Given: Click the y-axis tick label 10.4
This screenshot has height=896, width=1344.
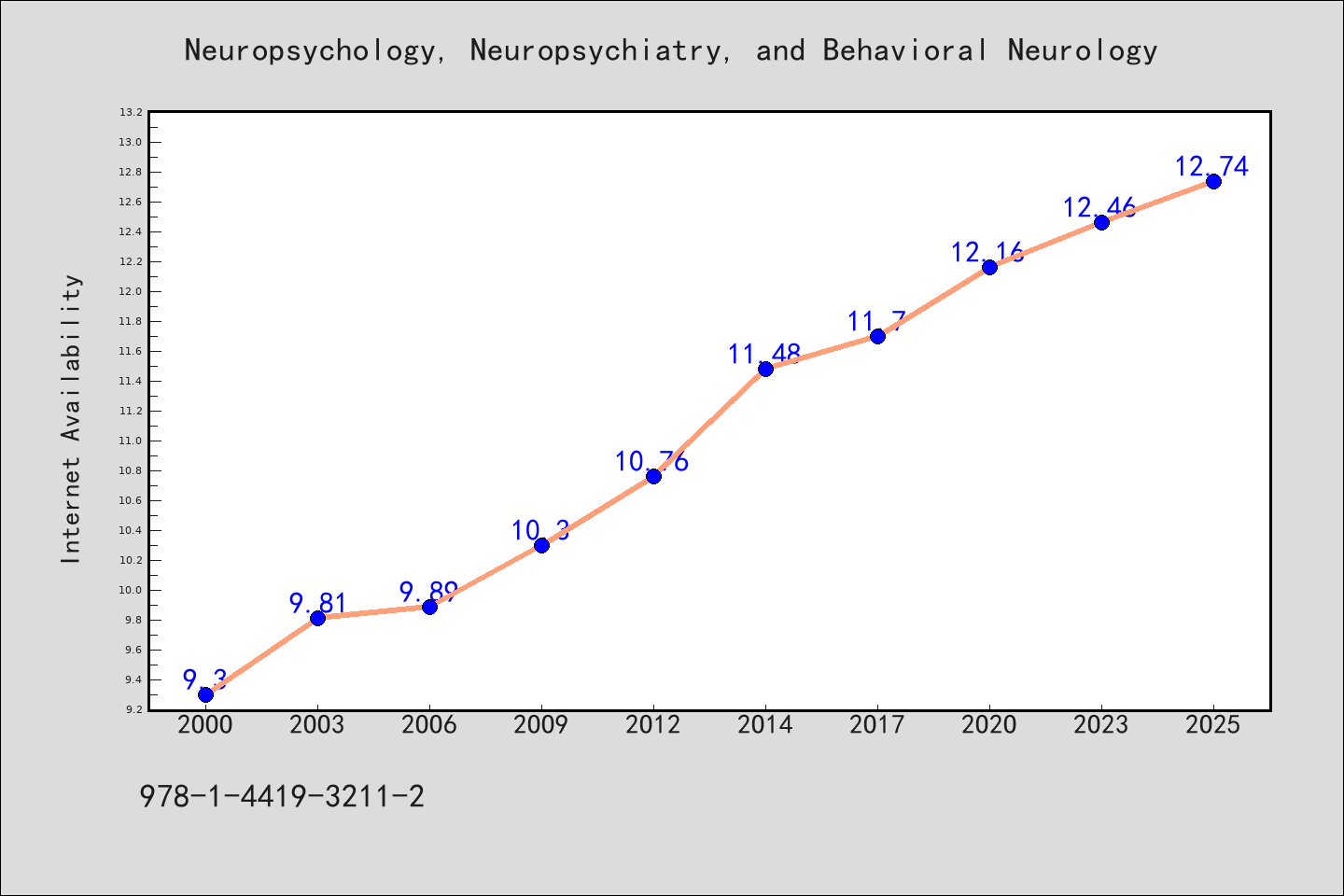Looking at the screenshot, I should click(x=131, y=530).
